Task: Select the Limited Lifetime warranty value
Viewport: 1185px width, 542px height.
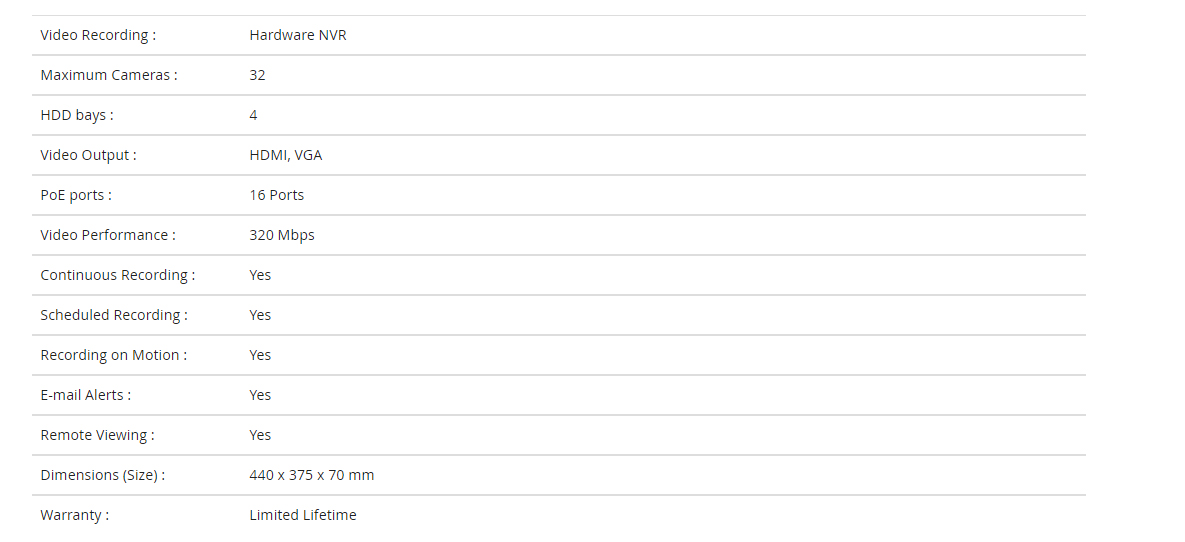Action: coord(303,516)
